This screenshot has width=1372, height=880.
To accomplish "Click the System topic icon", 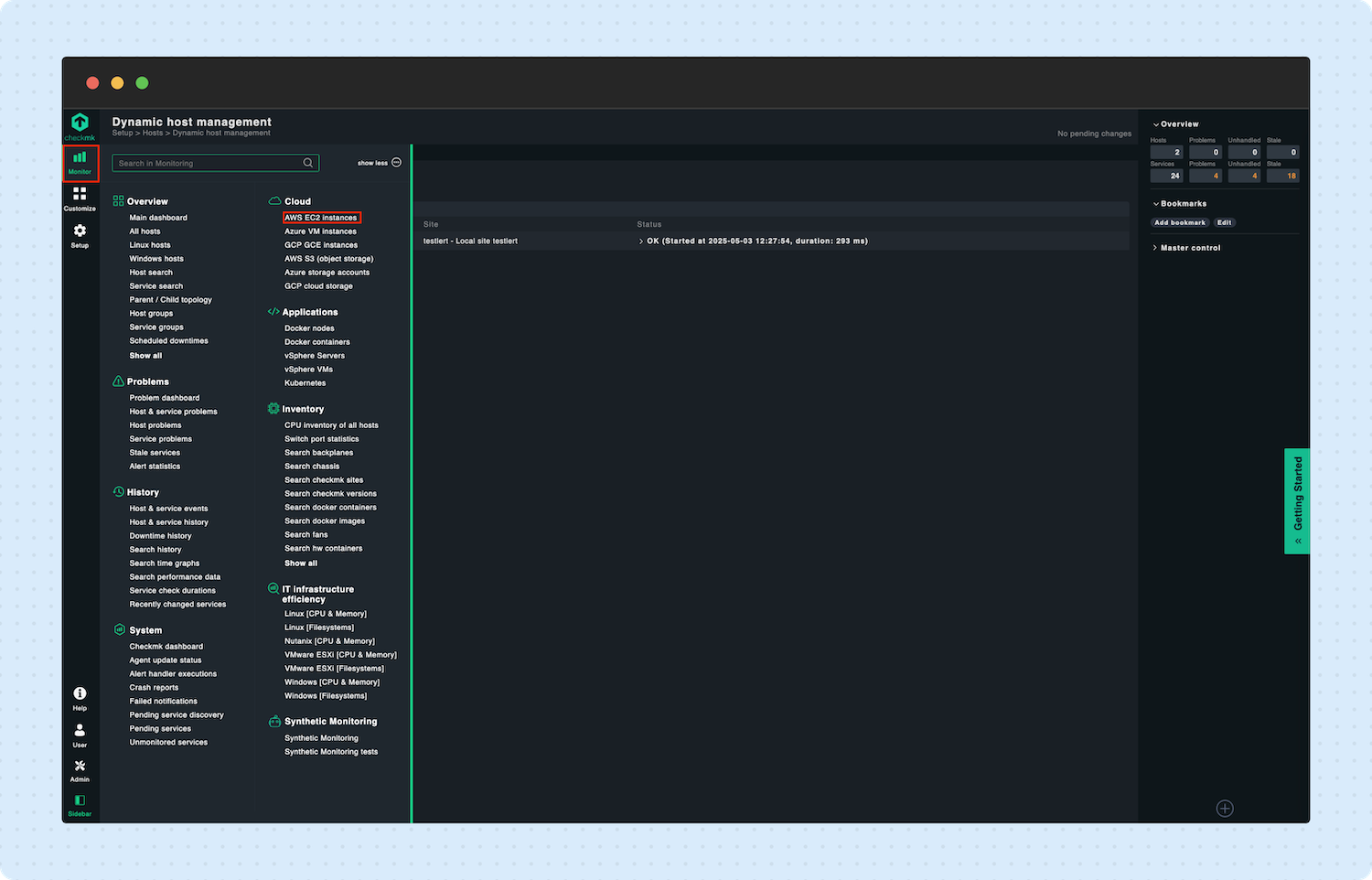I will 119,629.
